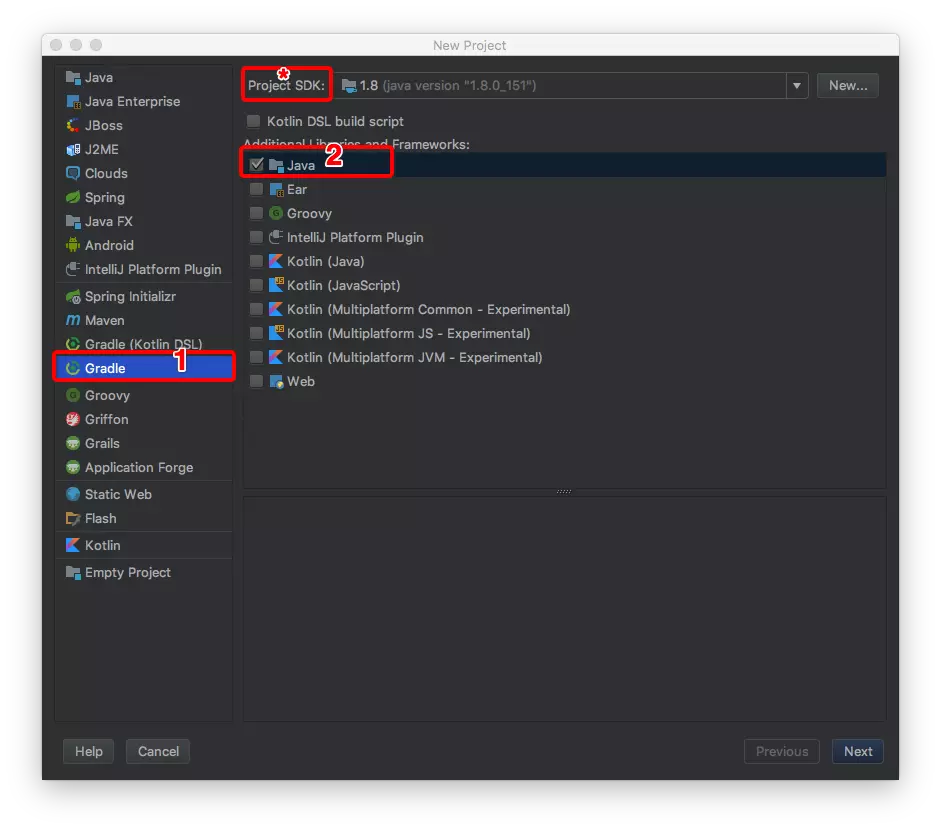Check IntelliJ Platform Plugin framework checkbox
This screenshot has width=941, height=830.
pyautogui.click(x=257, y=238)
